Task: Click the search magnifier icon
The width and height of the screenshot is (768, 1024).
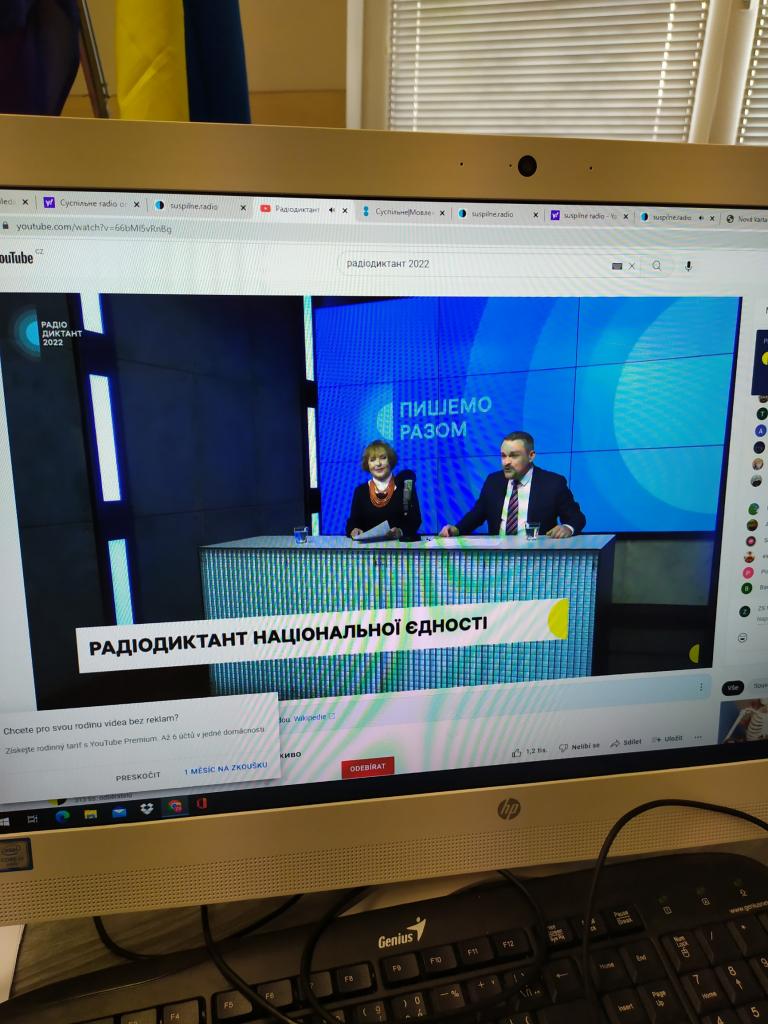Action: click(x=657, y=266)
